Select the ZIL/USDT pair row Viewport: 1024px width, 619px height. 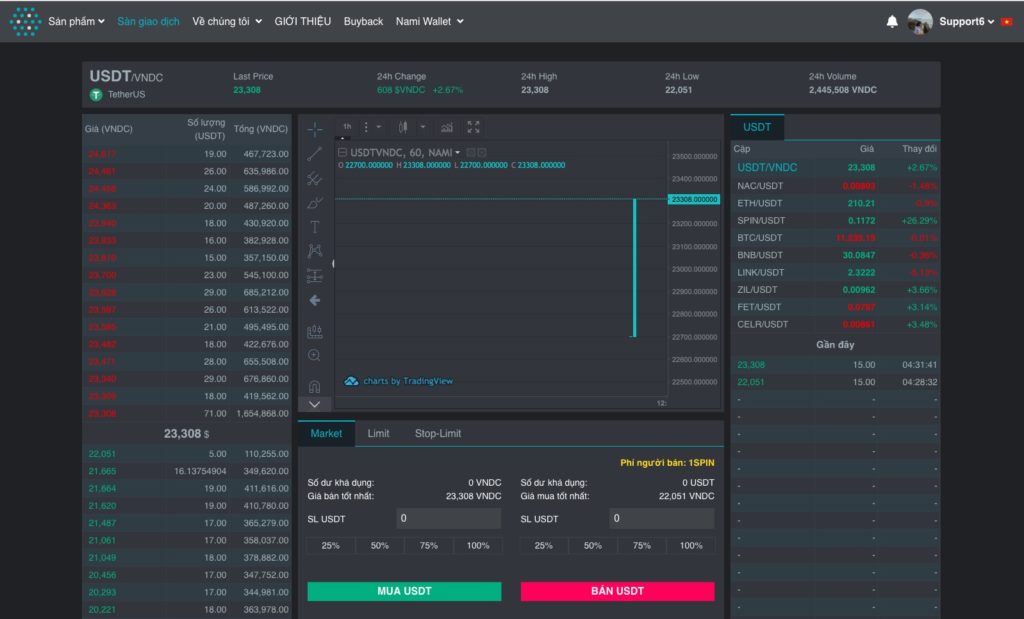[835, 290]
